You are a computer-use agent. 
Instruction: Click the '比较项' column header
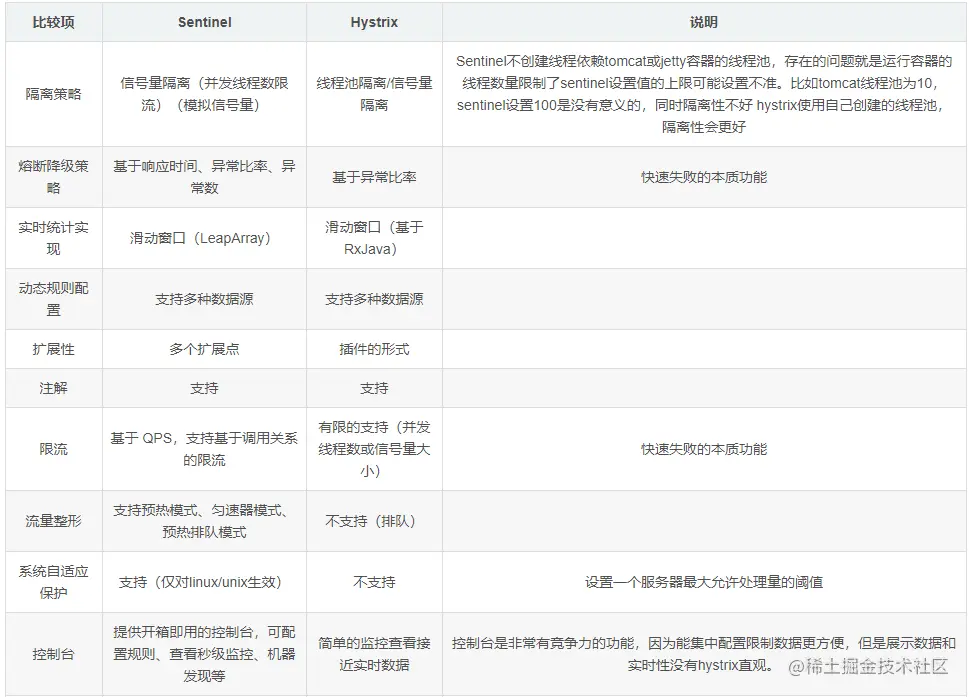(x=54, y=22)
